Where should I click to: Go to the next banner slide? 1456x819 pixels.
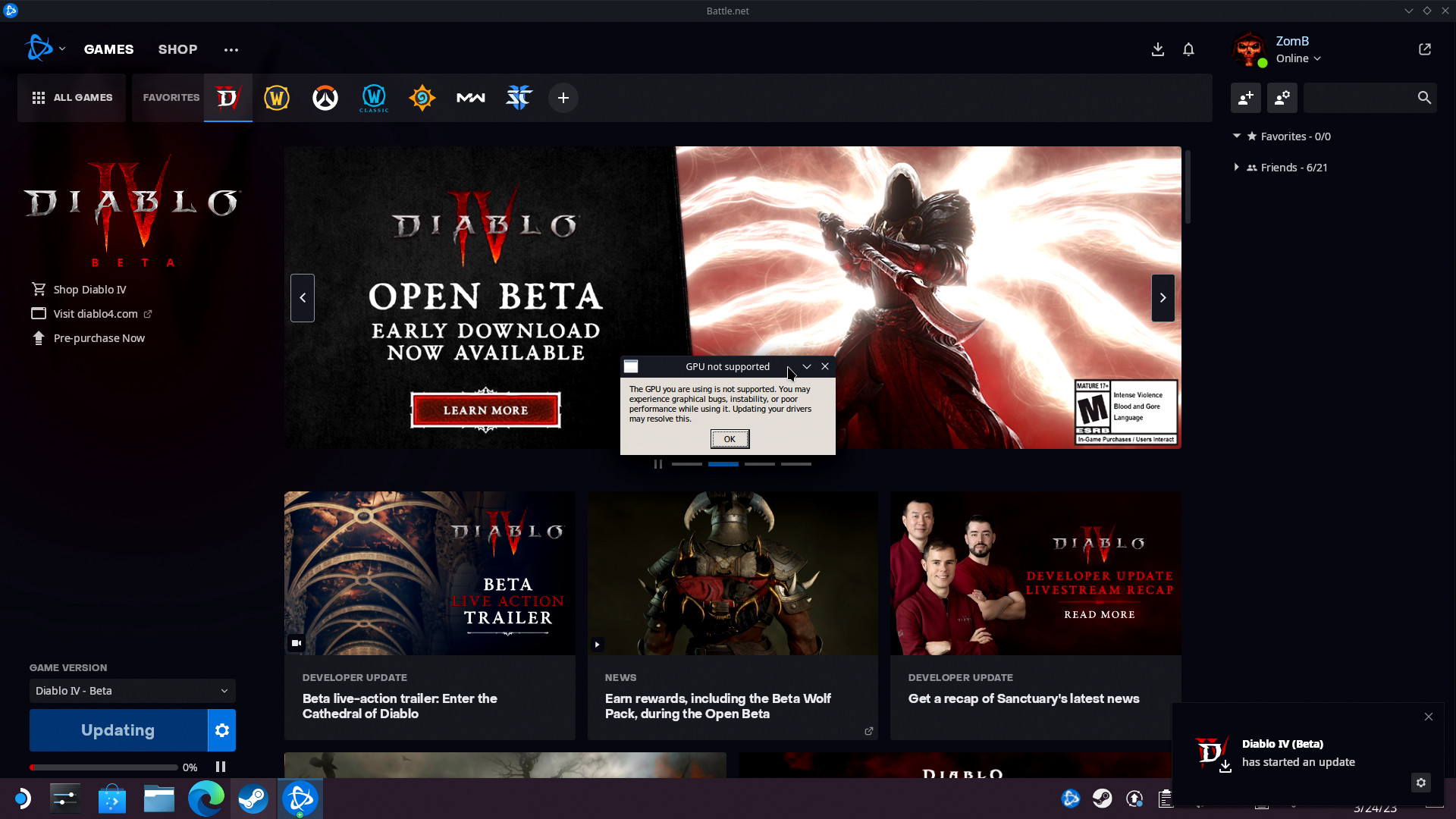(x=1163, y=298)
